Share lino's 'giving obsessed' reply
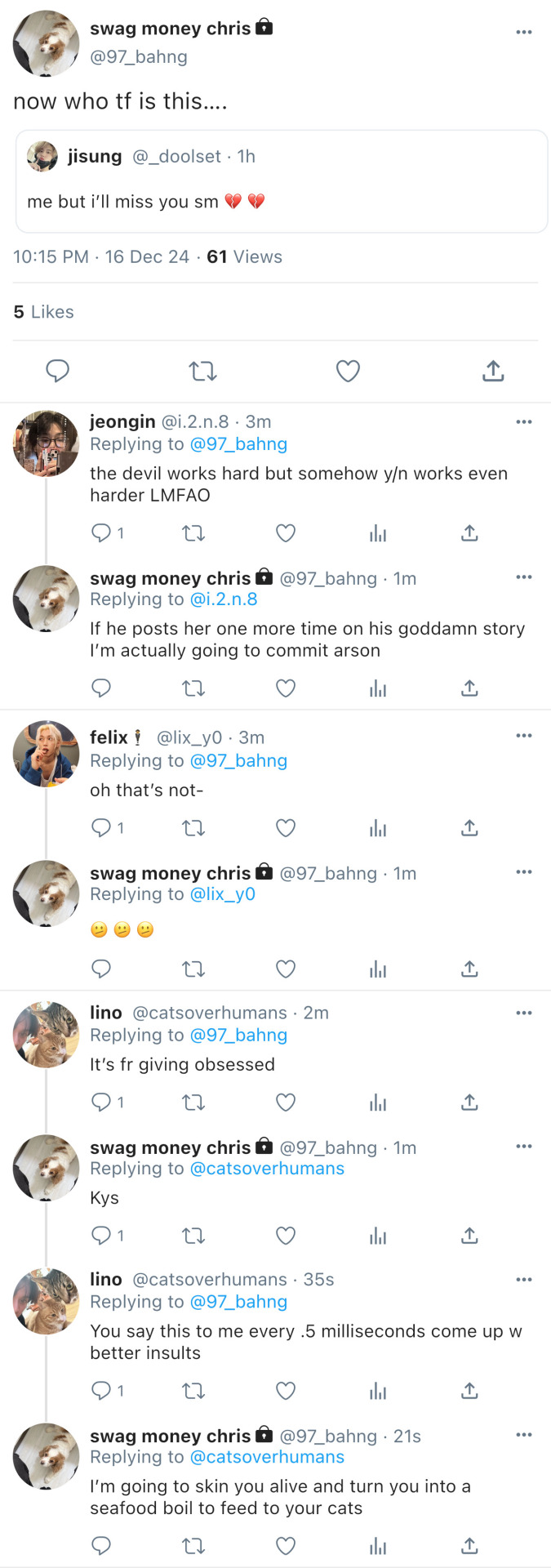Viewport: 551px width, 1568px height. pyautogui.click(x=469, y=1102)
